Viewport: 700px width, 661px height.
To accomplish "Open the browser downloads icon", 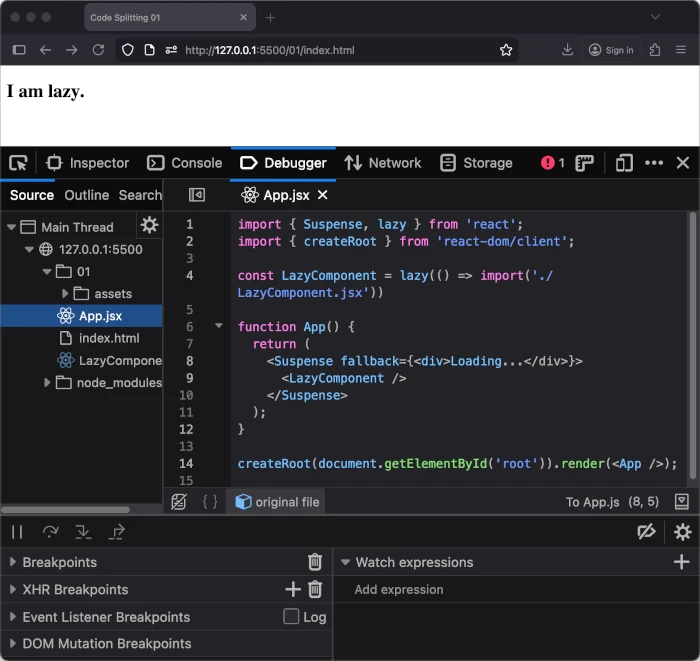I will pos(567,50).
